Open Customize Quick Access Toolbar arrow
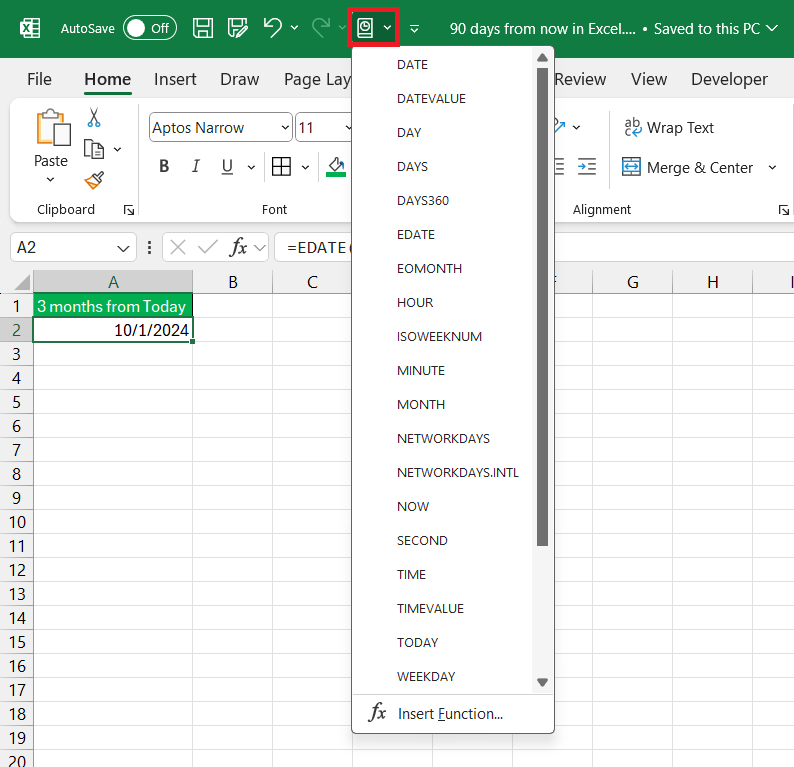The image size is (794, 767). point(414,29)
